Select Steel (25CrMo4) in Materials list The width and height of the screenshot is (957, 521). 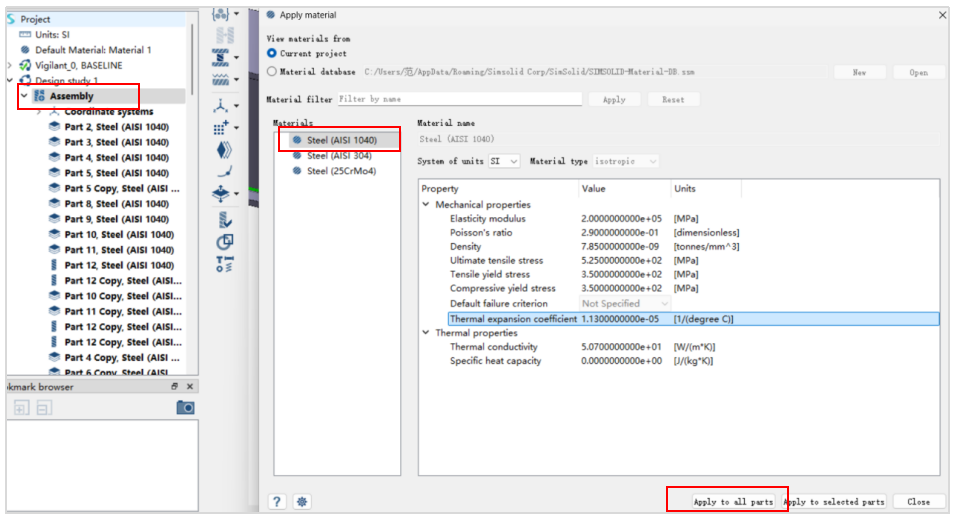click(x=341, y=171)
